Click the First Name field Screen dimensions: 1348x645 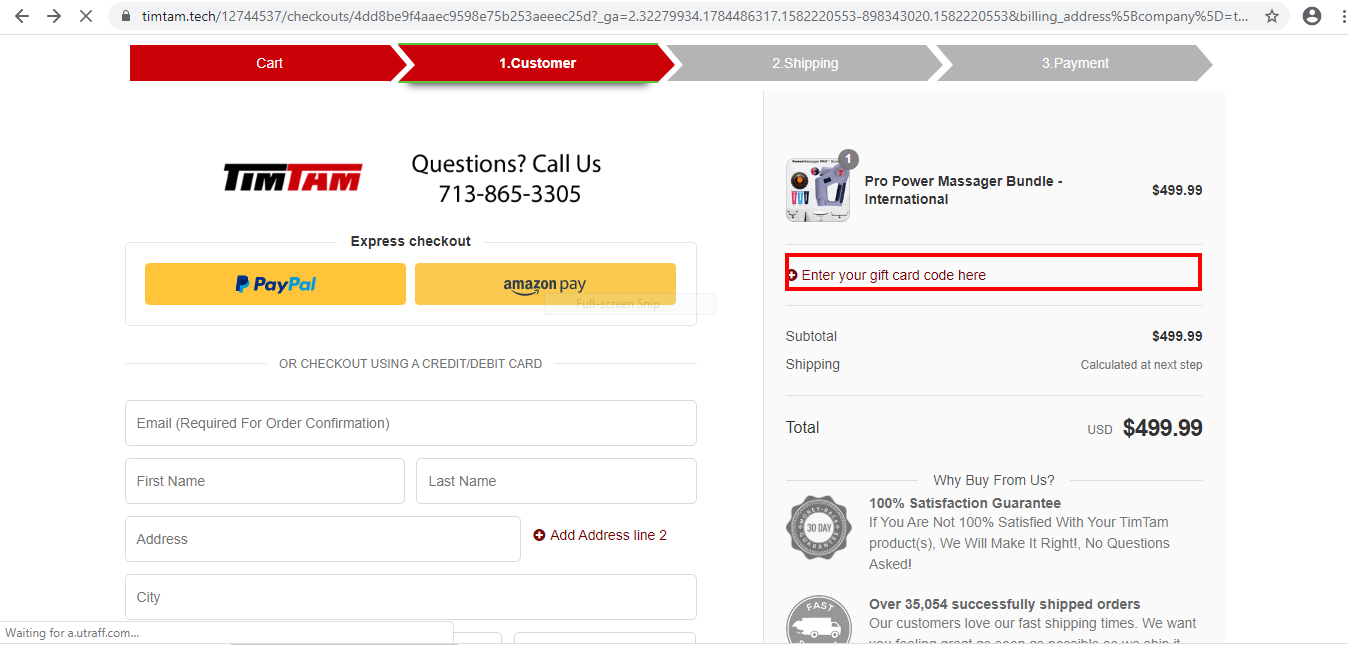pyautogui.click(x=265, y=481)
